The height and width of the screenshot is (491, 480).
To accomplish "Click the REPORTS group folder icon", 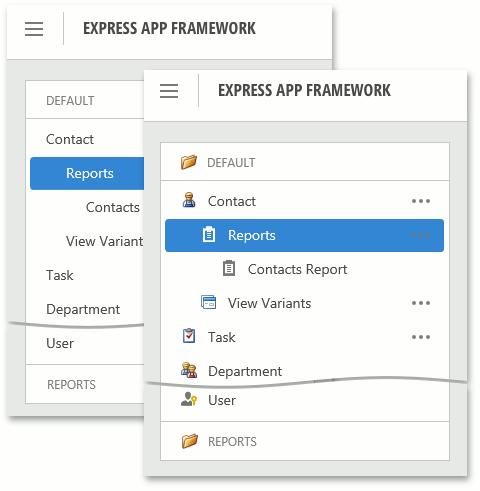I will coord(190,441).
